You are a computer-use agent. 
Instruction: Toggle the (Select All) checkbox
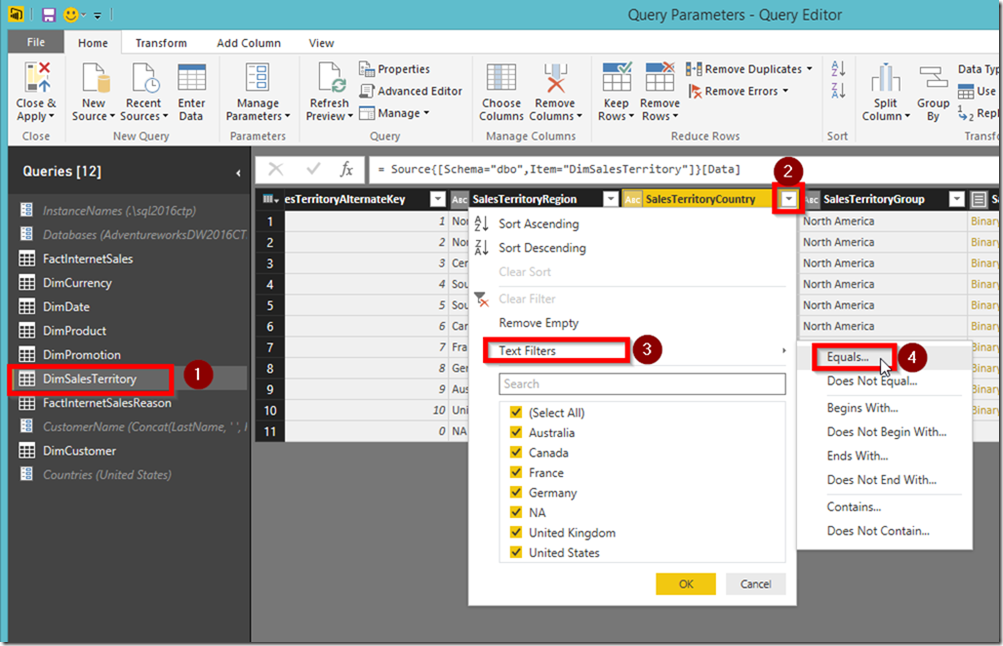(516, 413)
